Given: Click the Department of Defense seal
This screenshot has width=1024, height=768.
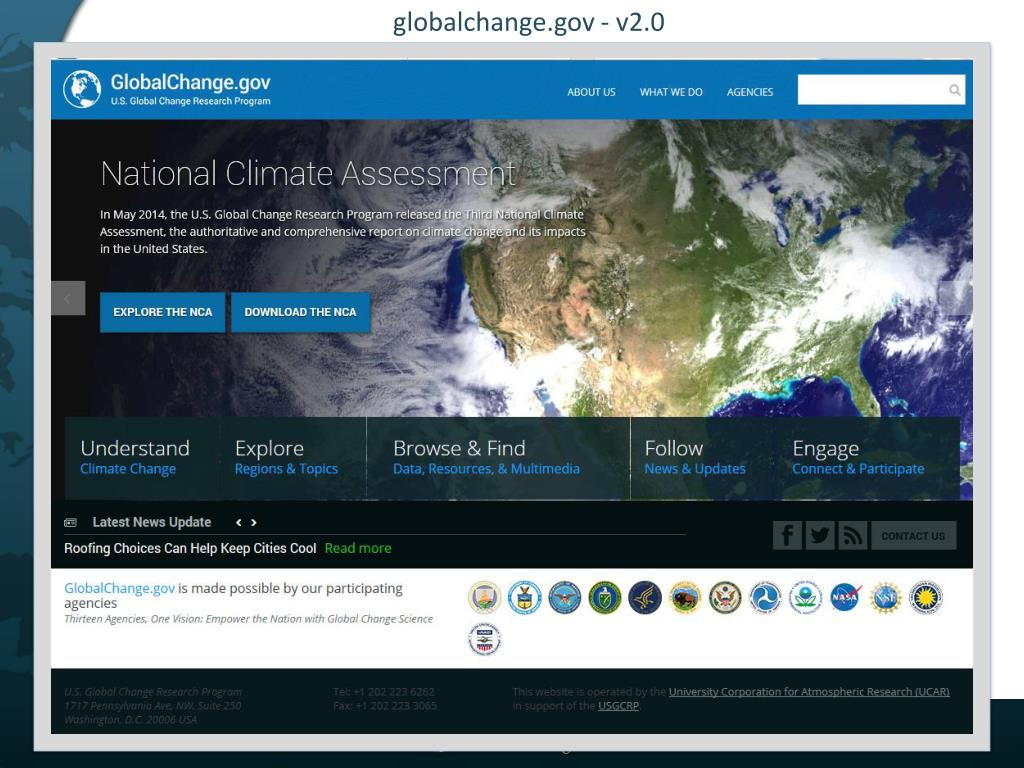Looking at the screenshot, I should tap(564, 598).
